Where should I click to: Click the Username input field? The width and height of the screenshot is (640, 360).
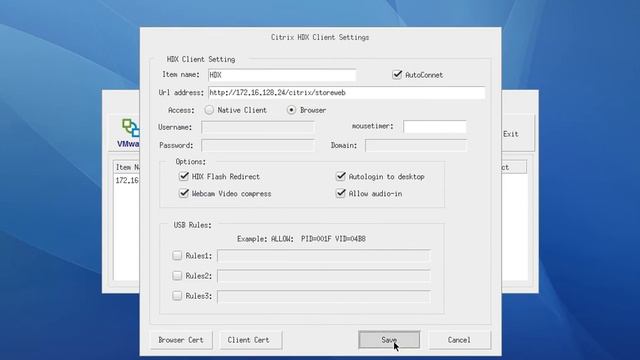coord(258,127)
